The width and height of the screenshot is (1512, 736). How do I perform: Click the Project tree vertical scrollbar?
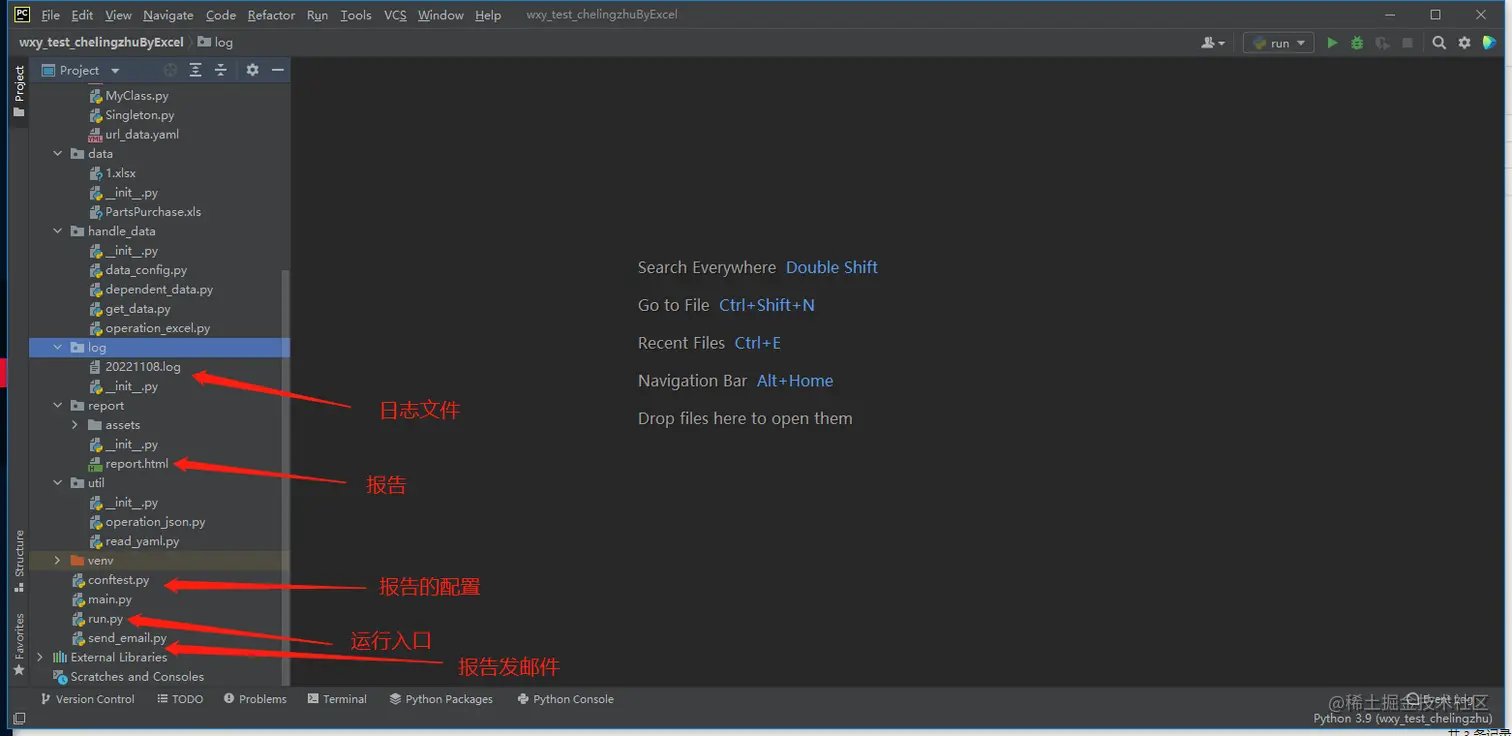[x=286, y=477]
